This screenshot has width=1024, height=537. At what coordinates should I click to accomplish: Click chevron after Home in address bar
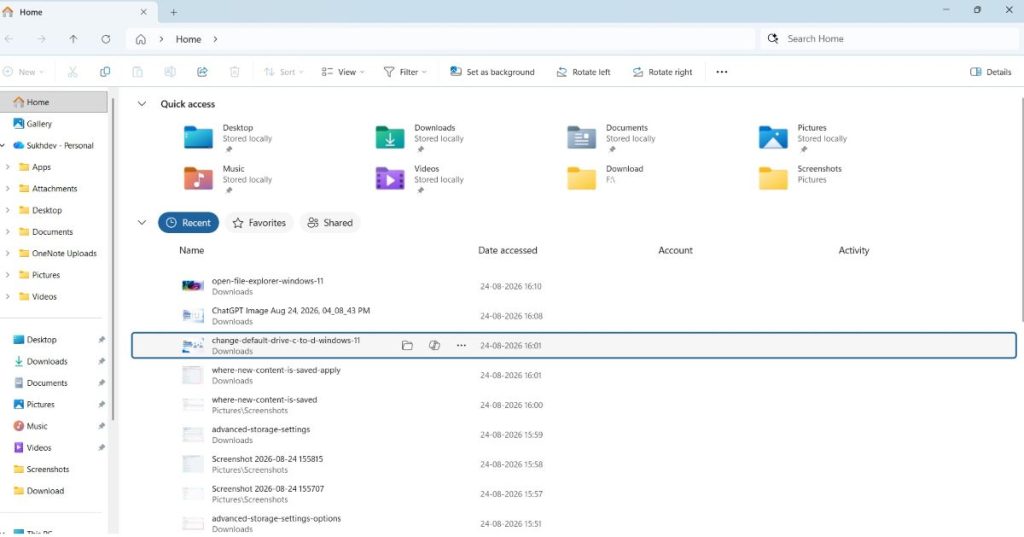pyautogui.click(x=216, y=39)
